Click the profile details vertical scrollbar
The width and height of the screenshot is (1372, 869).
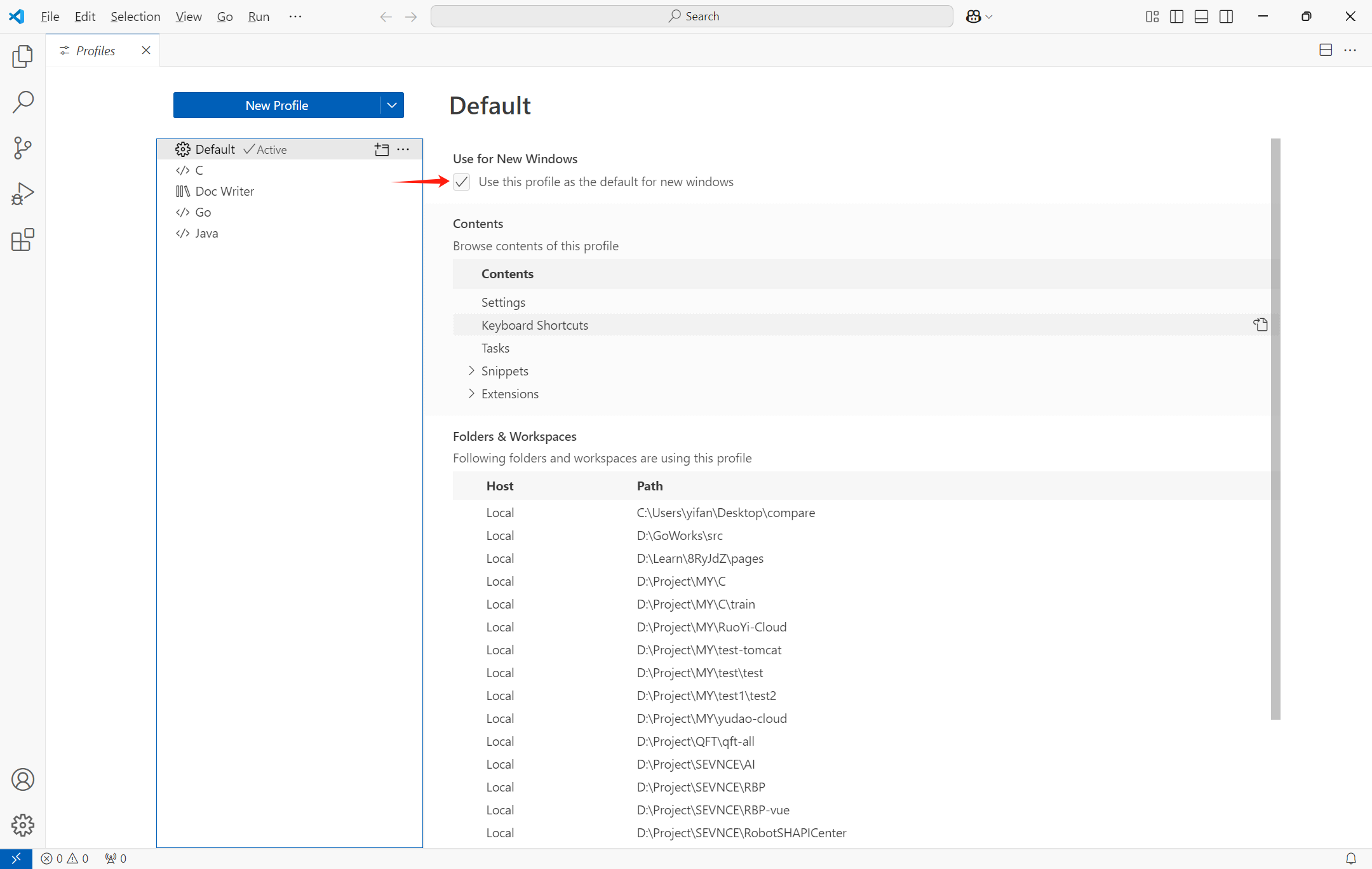tap(1275, 429)
